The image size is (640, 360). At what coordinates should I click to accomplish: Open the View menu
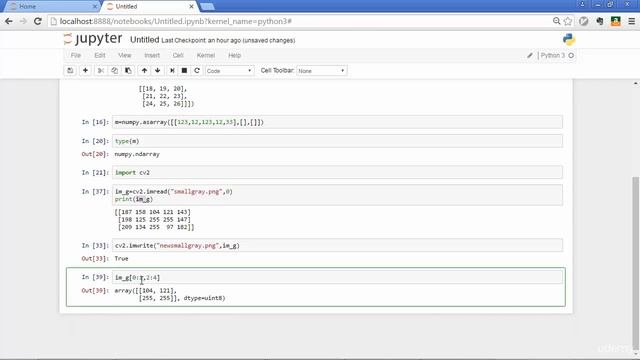pos(125,56)
